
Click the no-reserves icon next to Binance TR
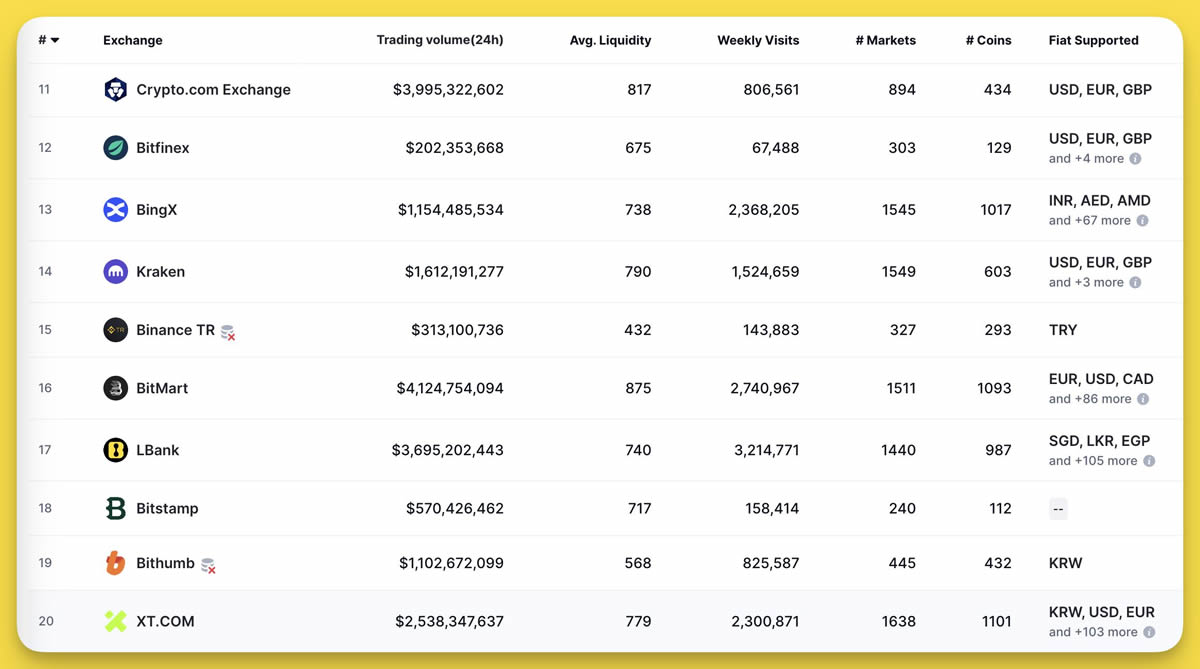228,332
